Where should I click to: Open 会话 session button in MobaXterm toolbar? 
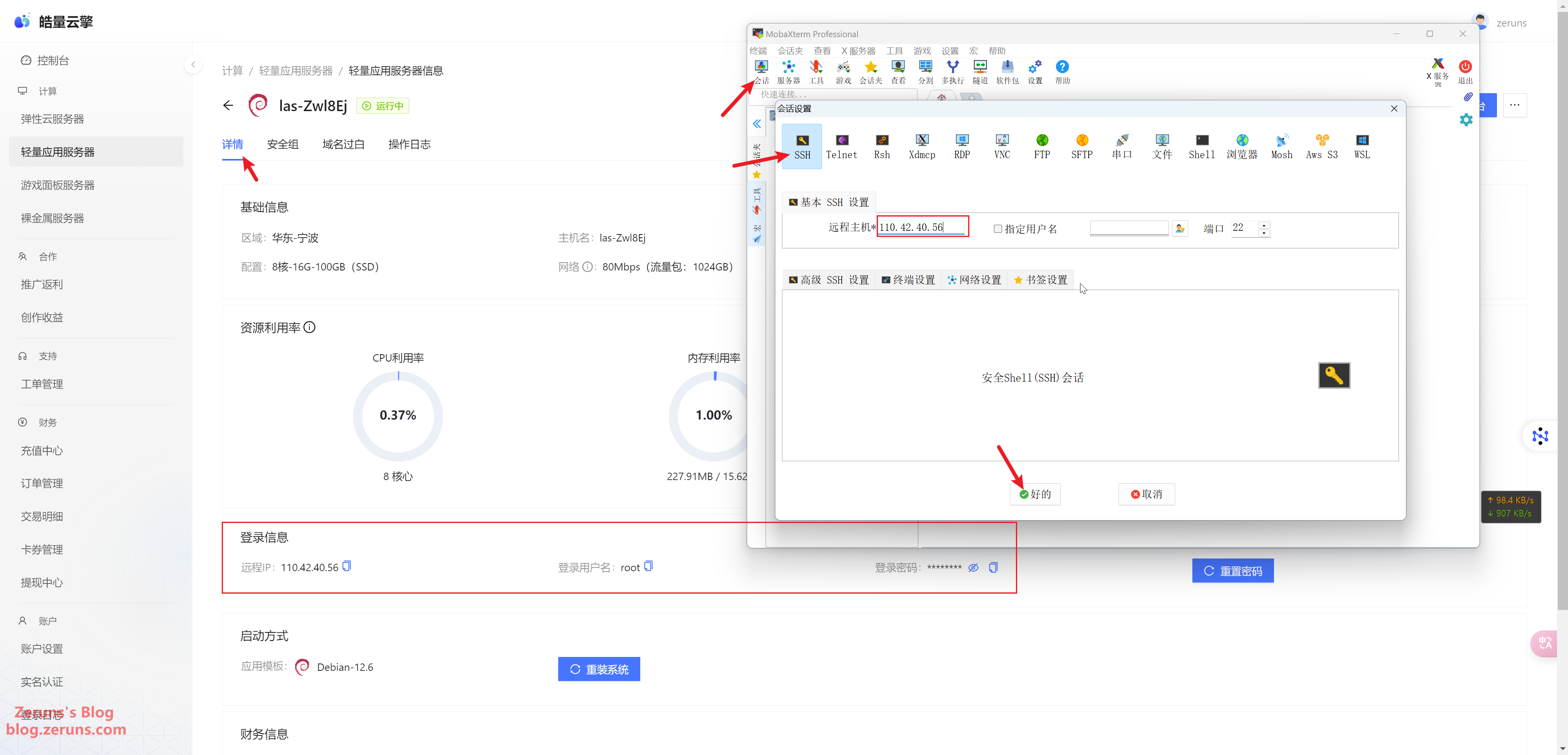(761, 72)
